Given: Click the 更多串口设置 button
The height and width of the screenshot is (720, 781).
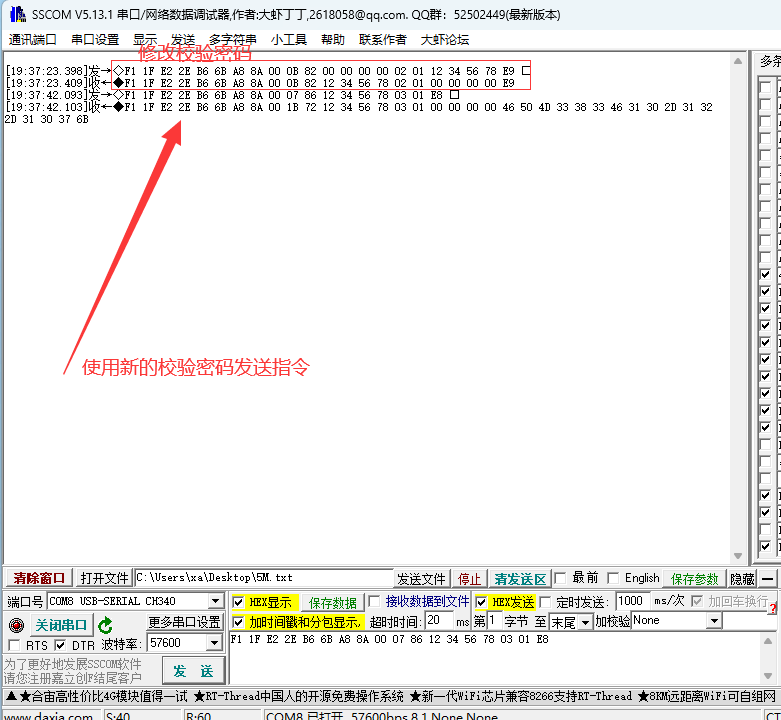Looking at the screenshot, I should tap(184, 622).
